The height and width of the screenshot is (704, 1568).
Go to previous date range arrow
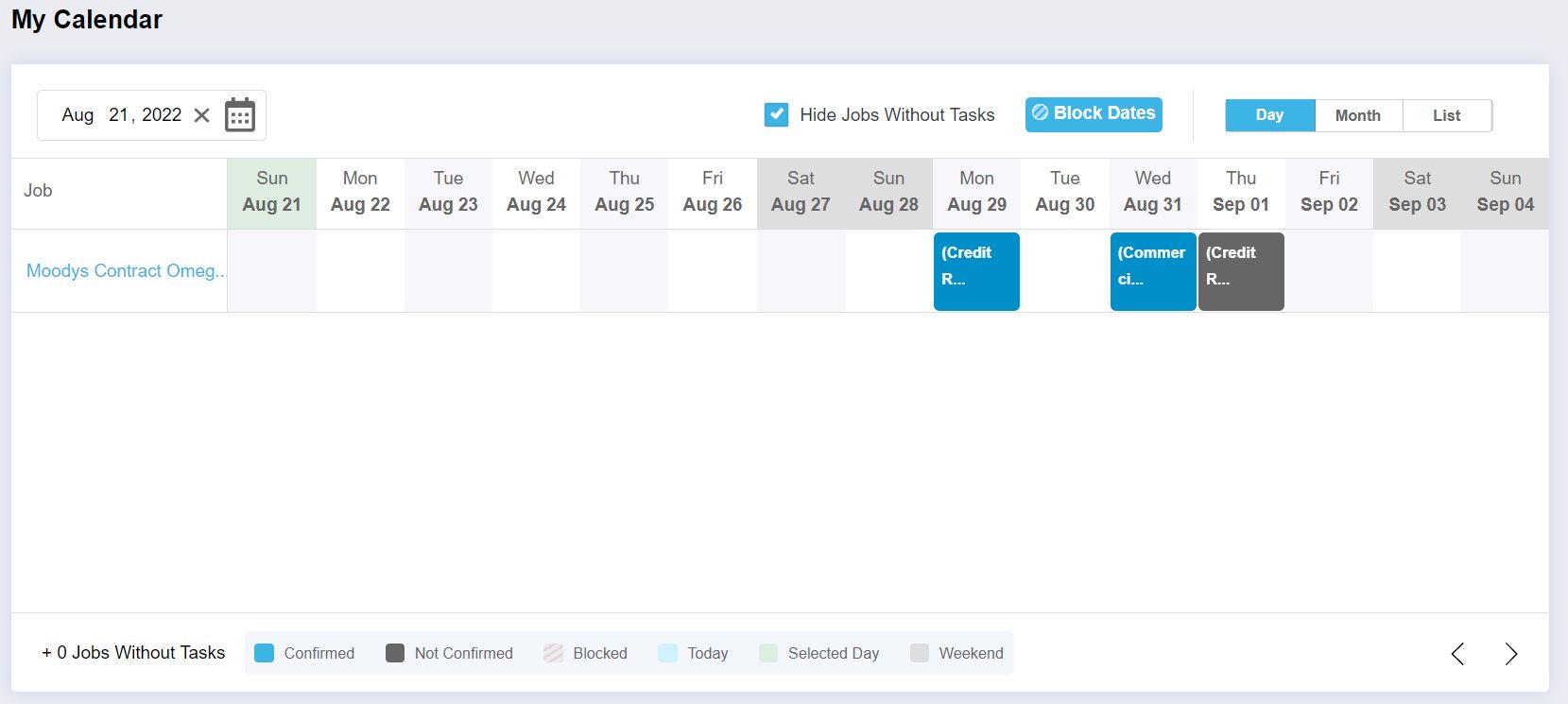[x=1457, y=653]
